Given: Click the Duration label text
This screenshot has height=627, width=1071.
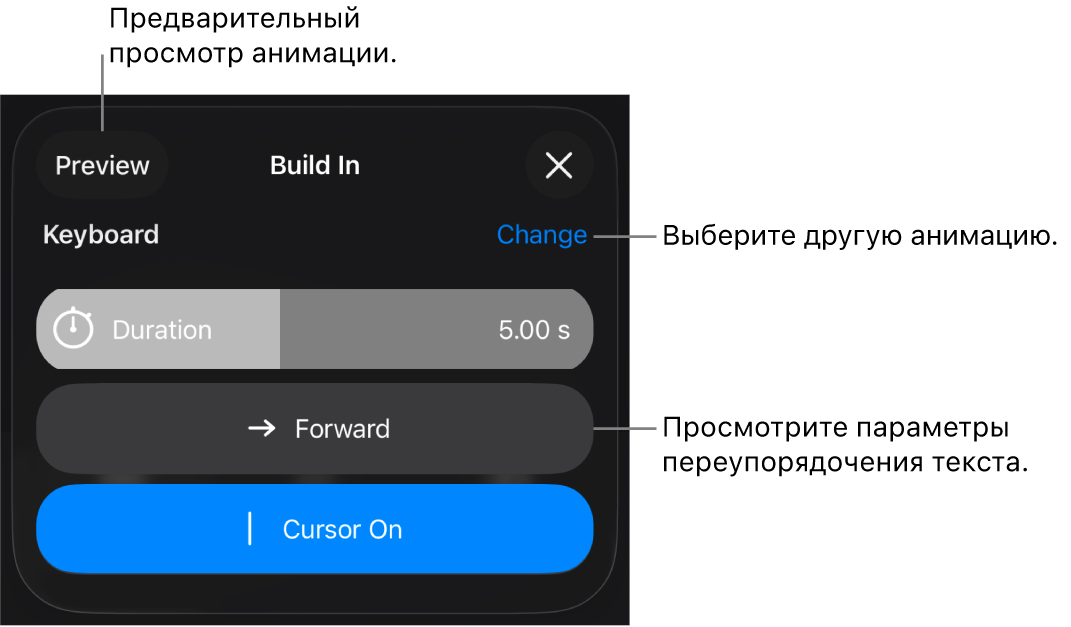Looking at the screenshot, I should 162,330.
